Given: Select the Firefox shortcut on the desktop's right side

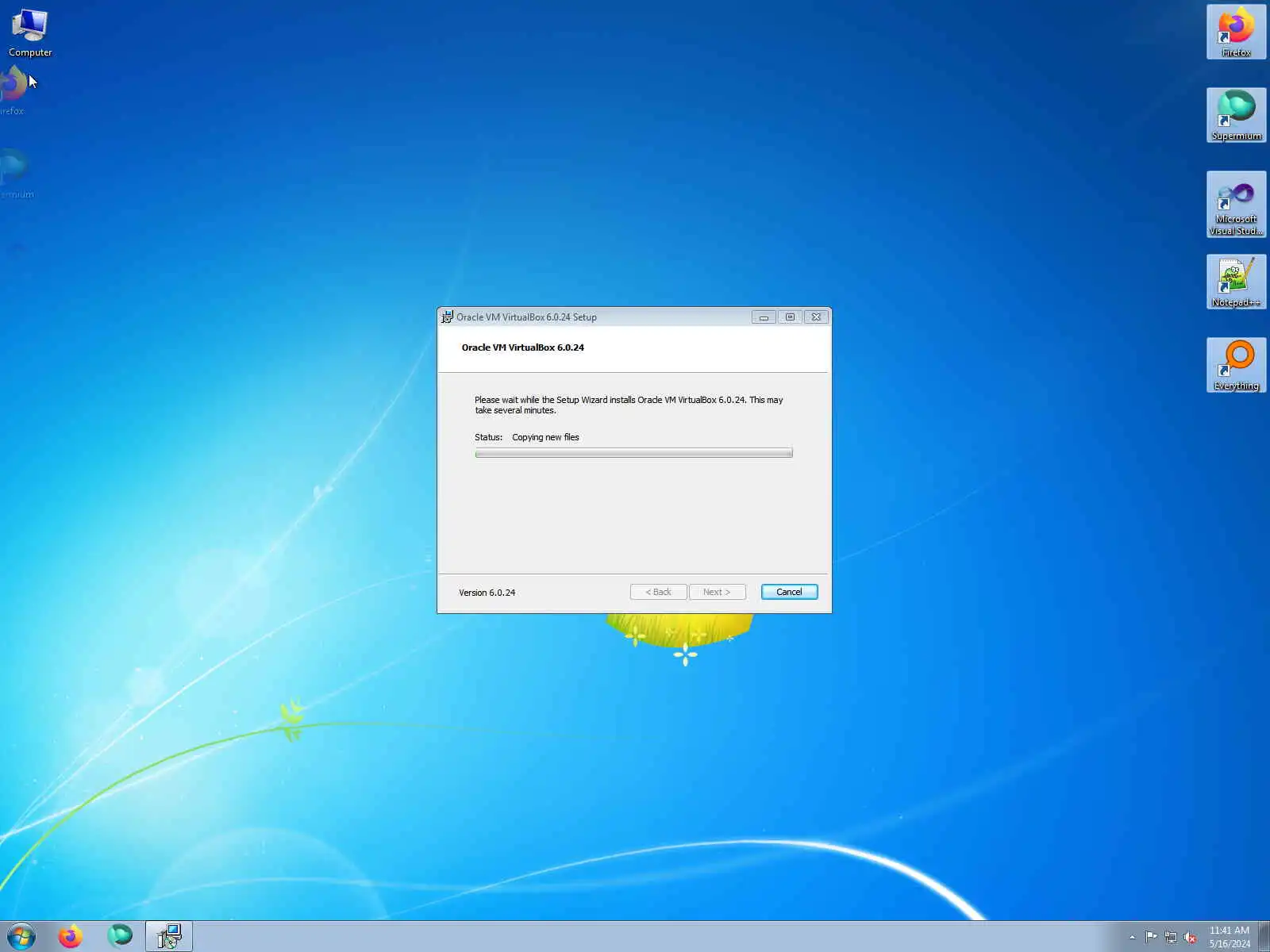Looking at the screenshot, I should click(1236, 32).
